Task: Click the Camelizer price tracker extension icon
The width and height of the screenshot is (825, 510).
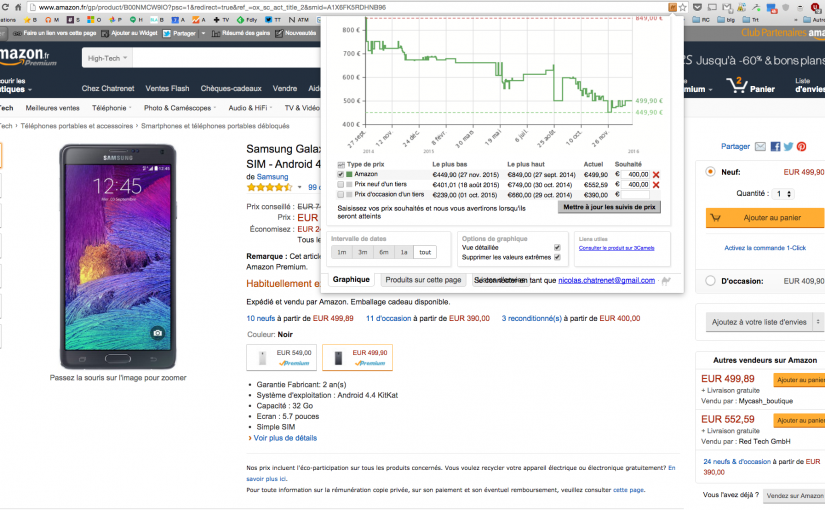Action: 672,7
